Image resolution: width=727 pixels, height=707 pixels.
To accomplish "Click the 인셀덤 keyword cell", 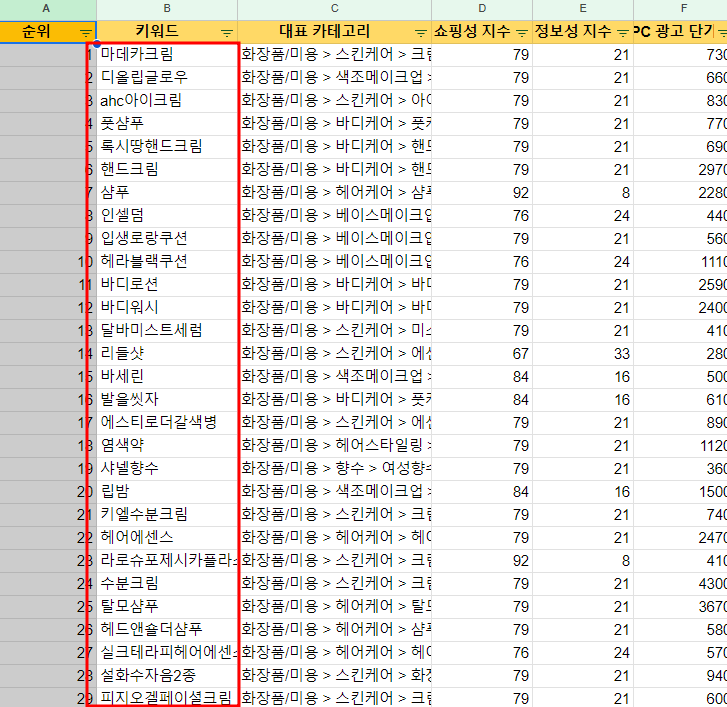I will [167, 216].
